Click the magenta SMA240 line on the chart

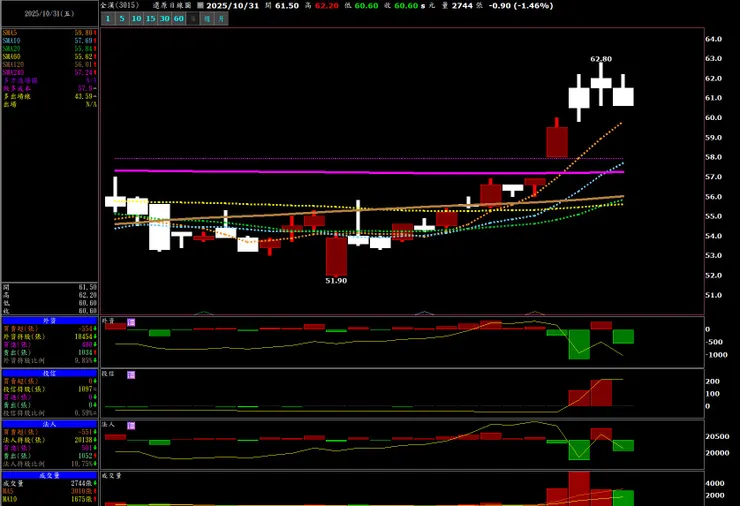[368, 172]
